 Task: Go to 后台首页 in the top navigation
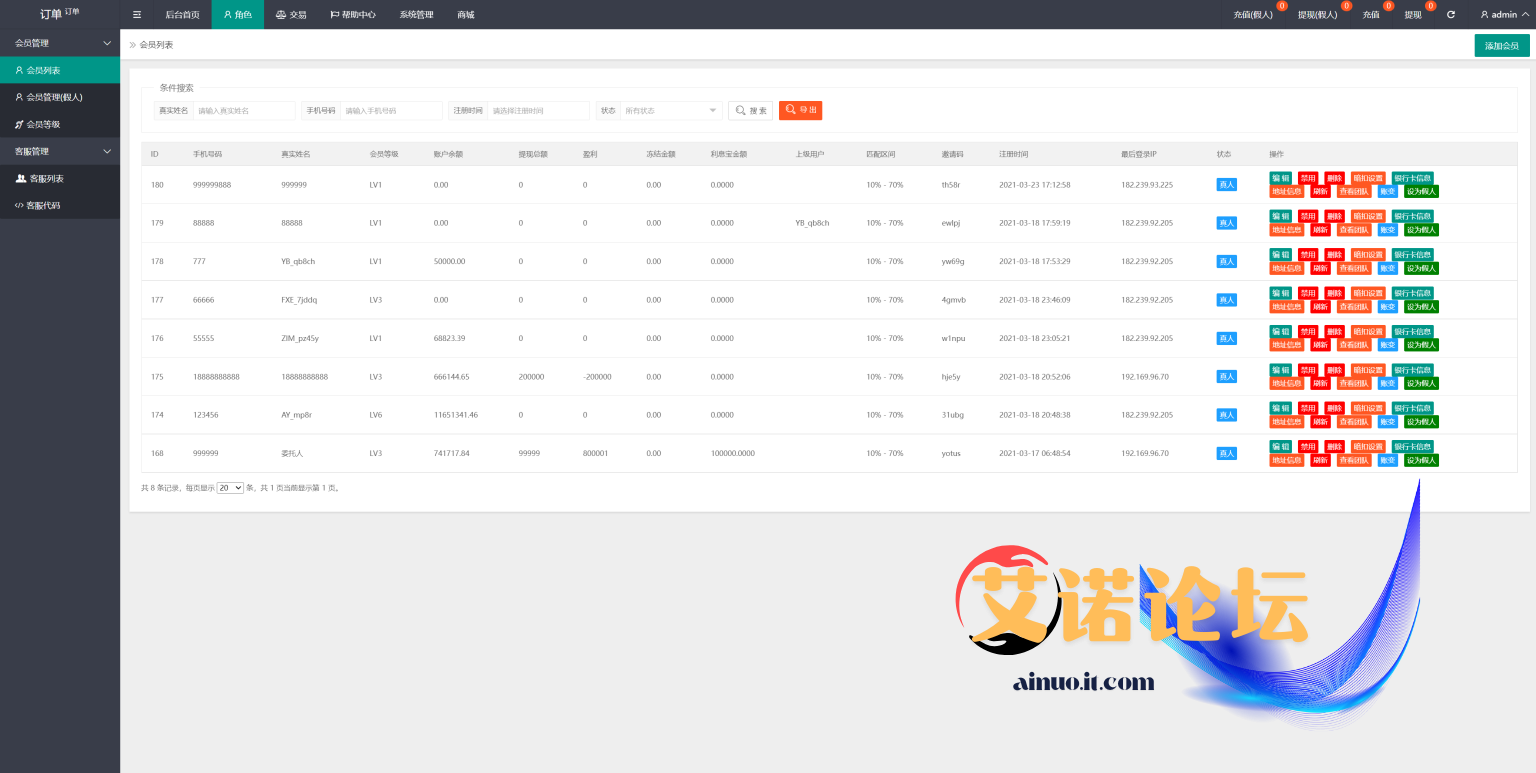(x=182, y=15)
